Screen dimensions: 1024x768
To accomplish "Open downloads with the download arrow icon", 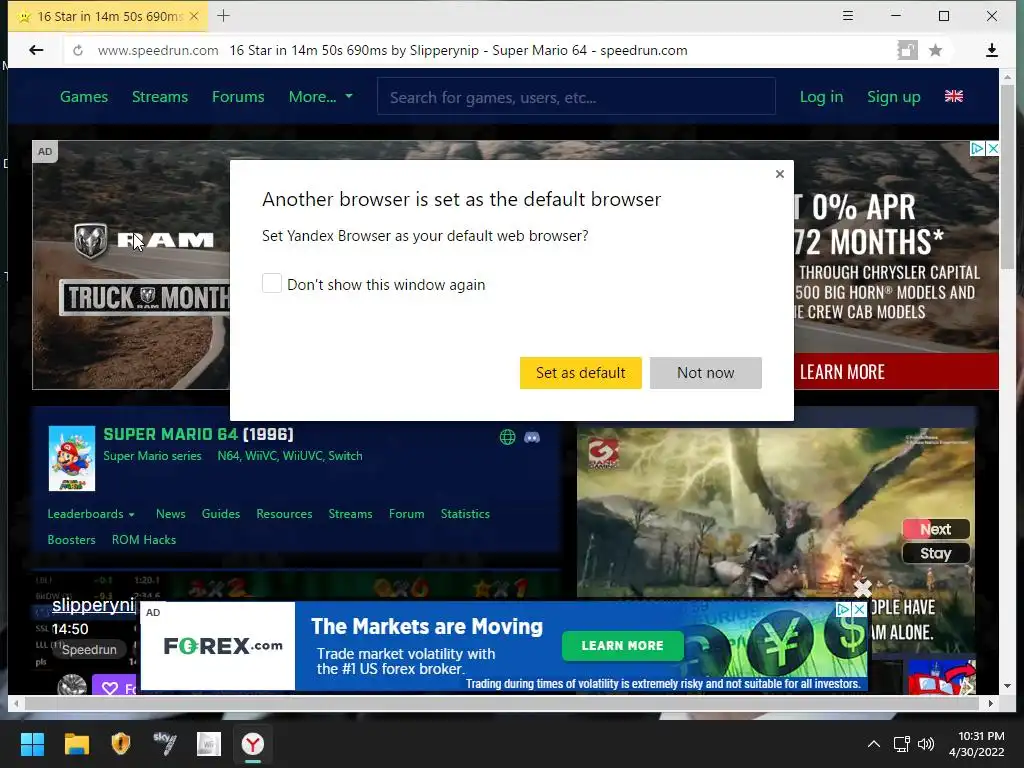I will pos(991,50).
